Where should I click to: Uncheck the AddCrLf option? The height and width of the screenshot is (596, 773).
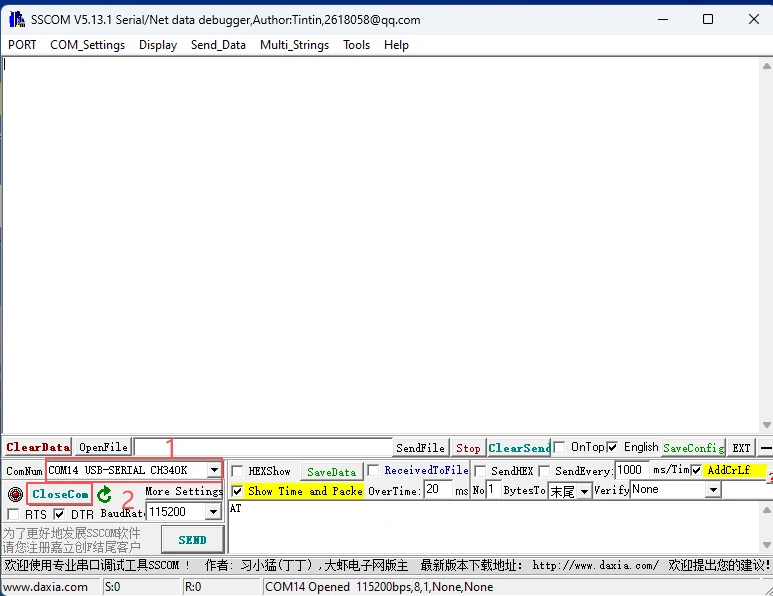(x=697, y=470)
